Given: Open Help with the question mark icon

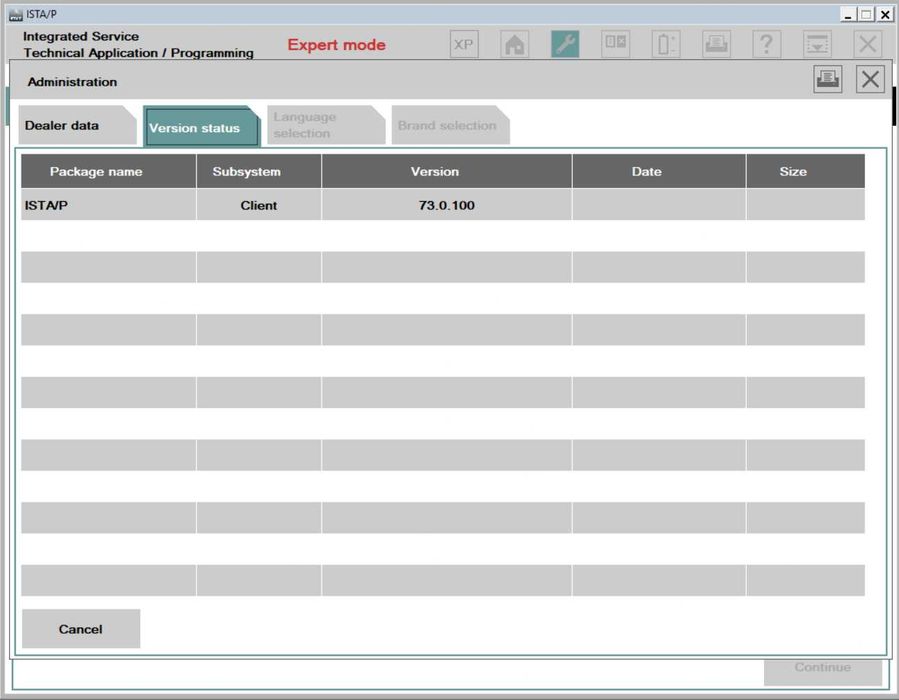Looking at the screenshot, I should click(x=767, y=44).
